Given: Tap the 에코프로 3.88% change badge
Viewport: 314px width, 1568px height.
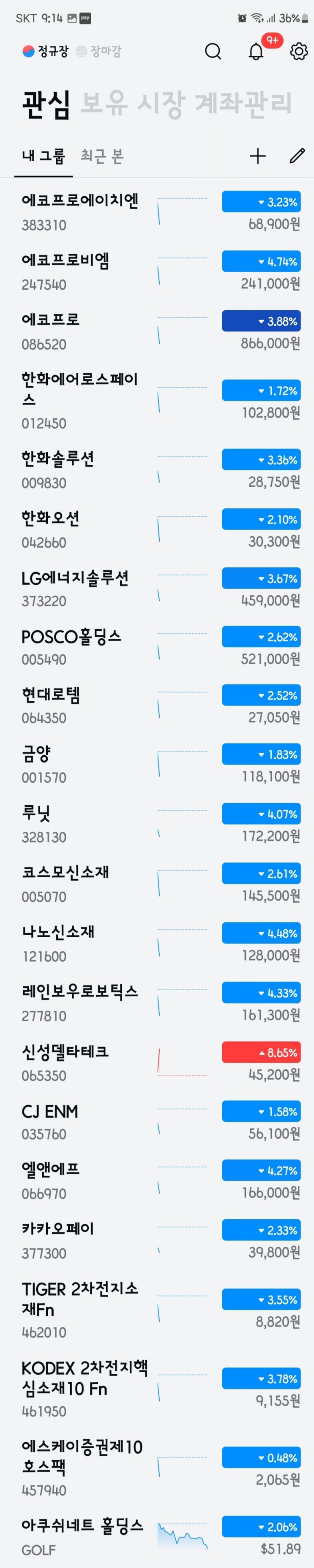Looking at the screenshot, I should 261,321.
